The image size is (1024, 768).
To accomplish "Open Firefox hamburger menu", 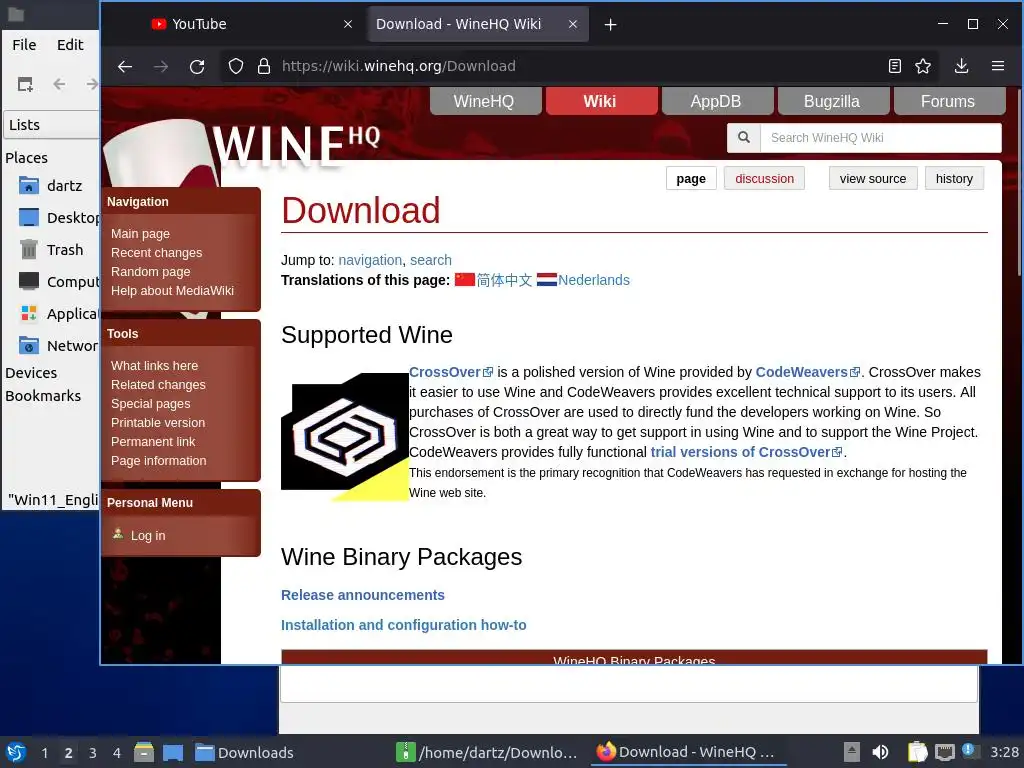I will point(998,66).
